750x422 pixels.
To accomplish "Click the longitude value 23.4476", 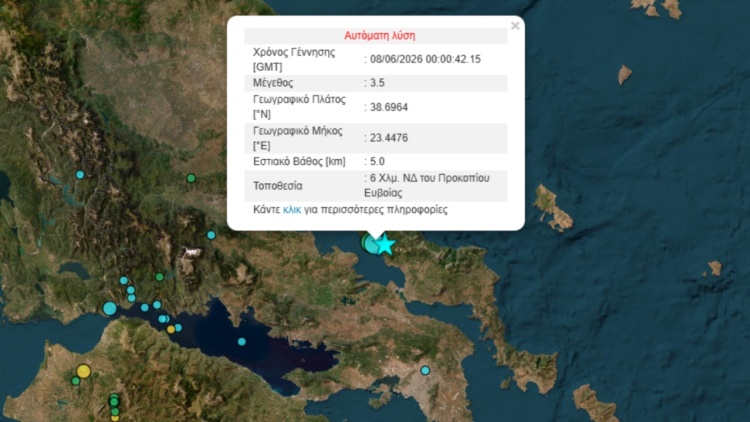I will (x=389, y=138).
